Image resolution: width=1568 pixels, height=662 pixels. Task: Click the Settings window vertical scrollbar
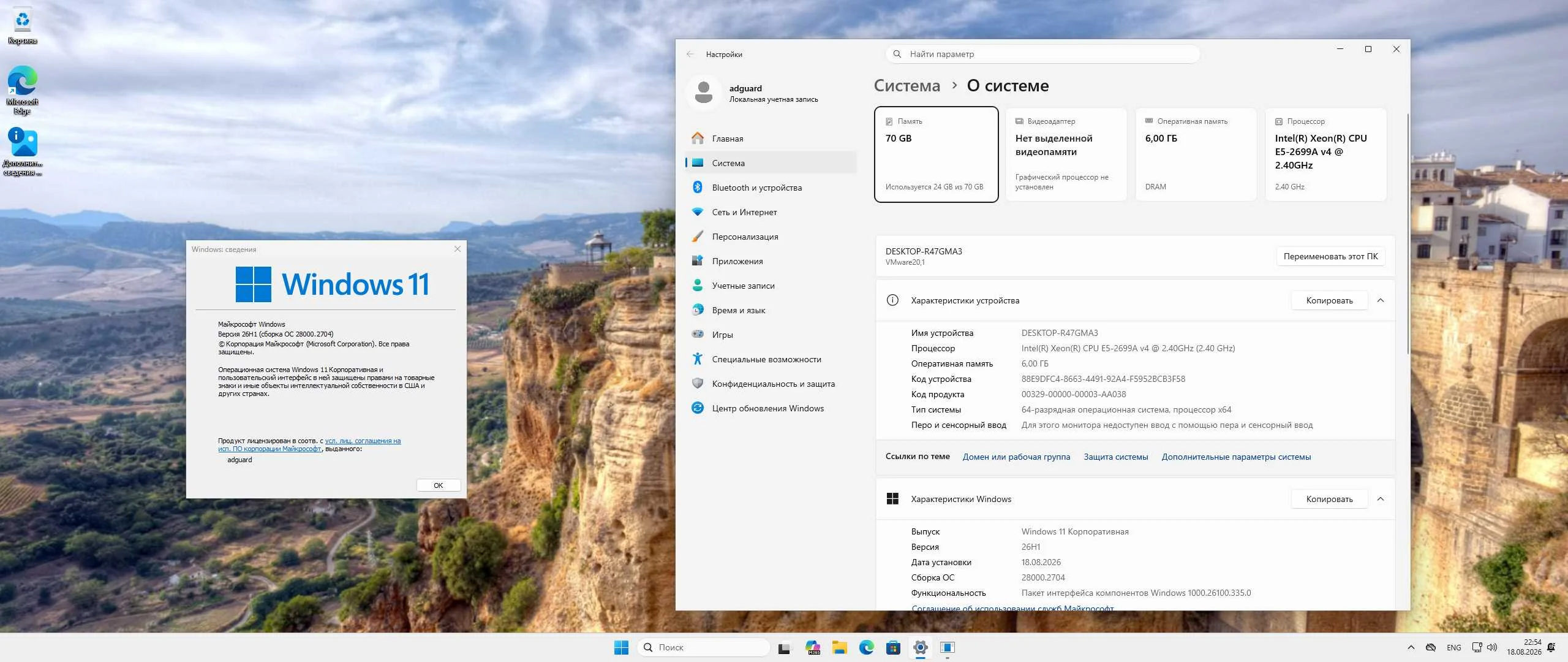pyautogui.click(x=1408, y=233)
